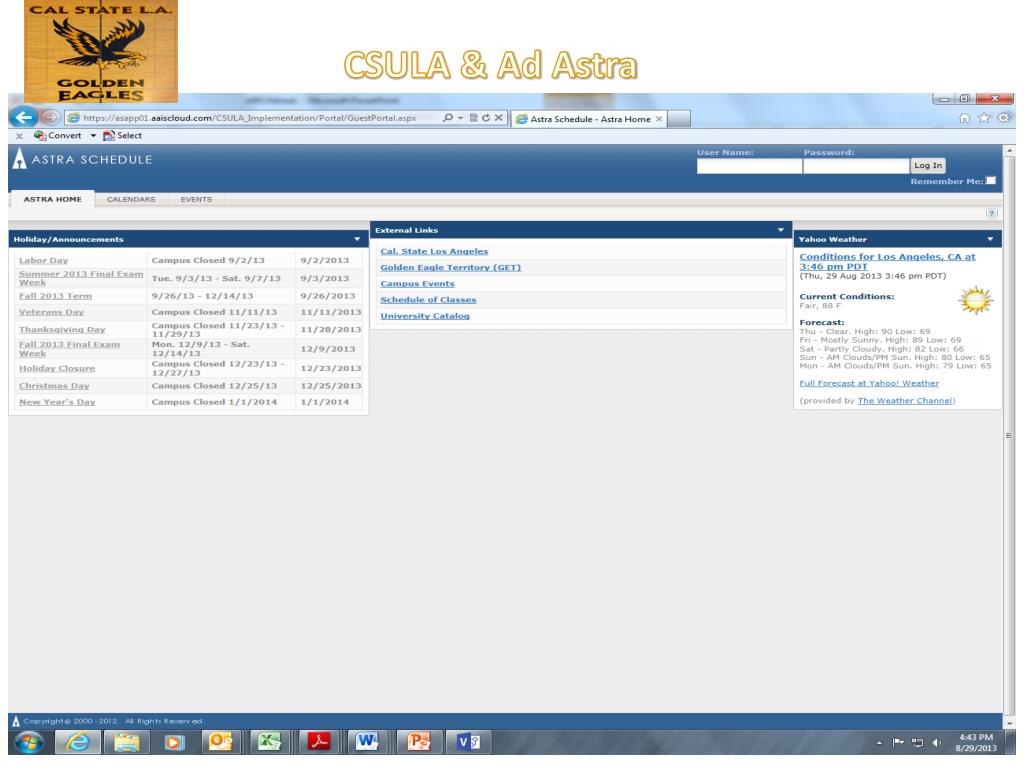The image size is (1024, 768).
Task: Click the browser Forward arrow button
Action: click(50, 118)
